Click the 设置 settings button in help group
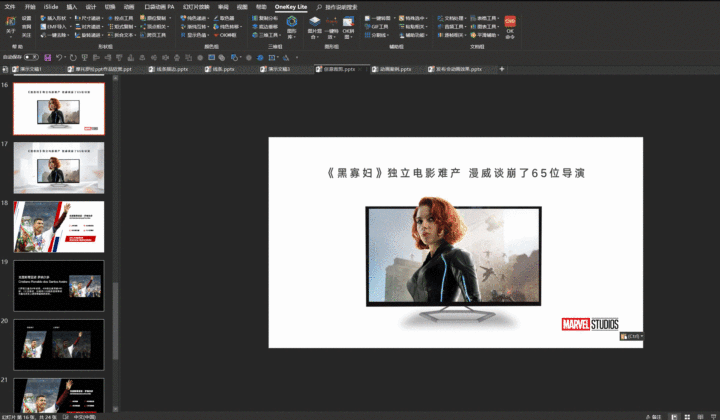This screenshot has height=420, width=720. click(26, 18)
